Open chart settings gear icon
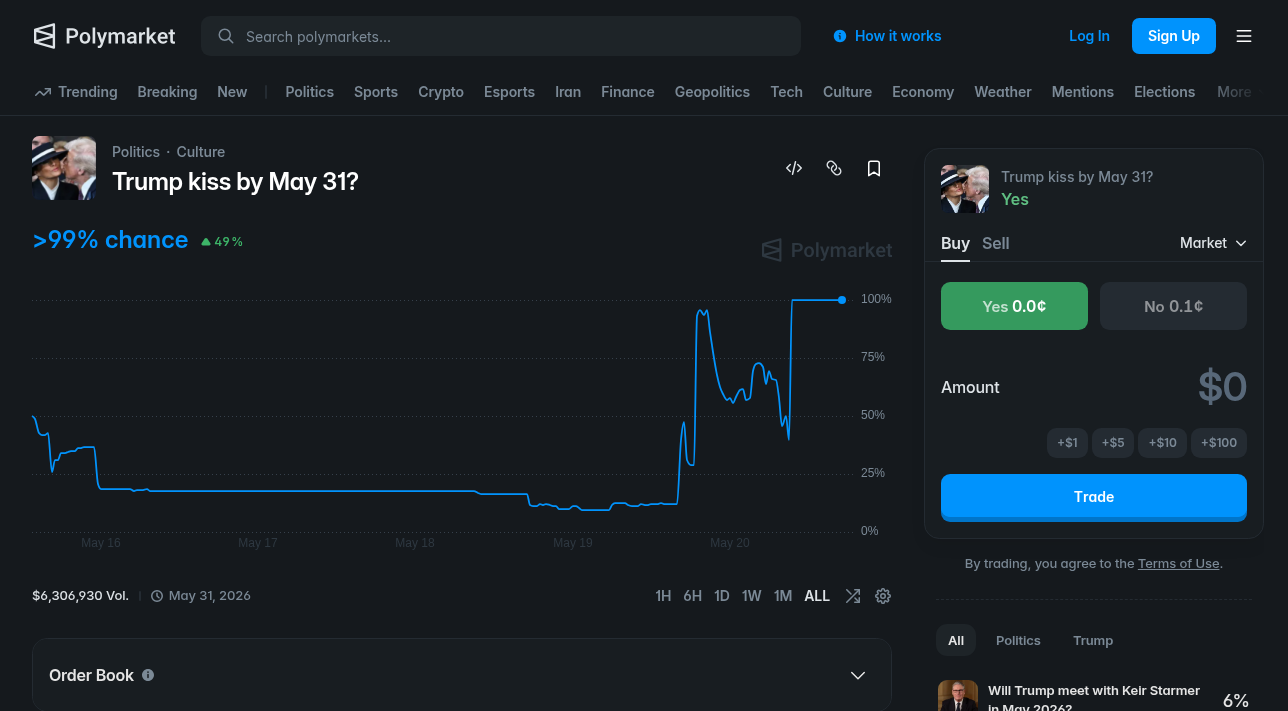This screenshot has height=711, width=1288. point(883,596)
